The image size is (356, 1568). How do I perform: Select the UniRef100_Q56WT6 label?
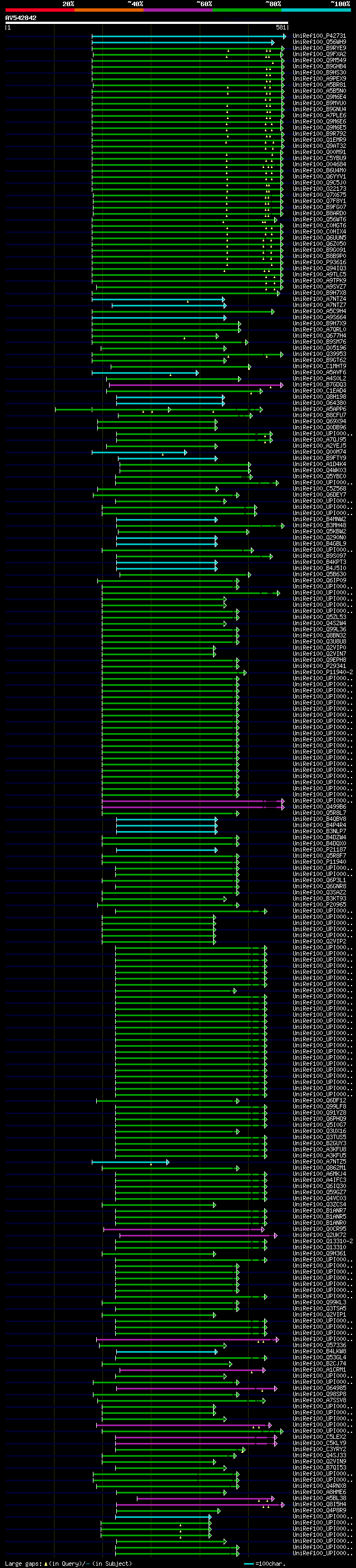(319, 219)
